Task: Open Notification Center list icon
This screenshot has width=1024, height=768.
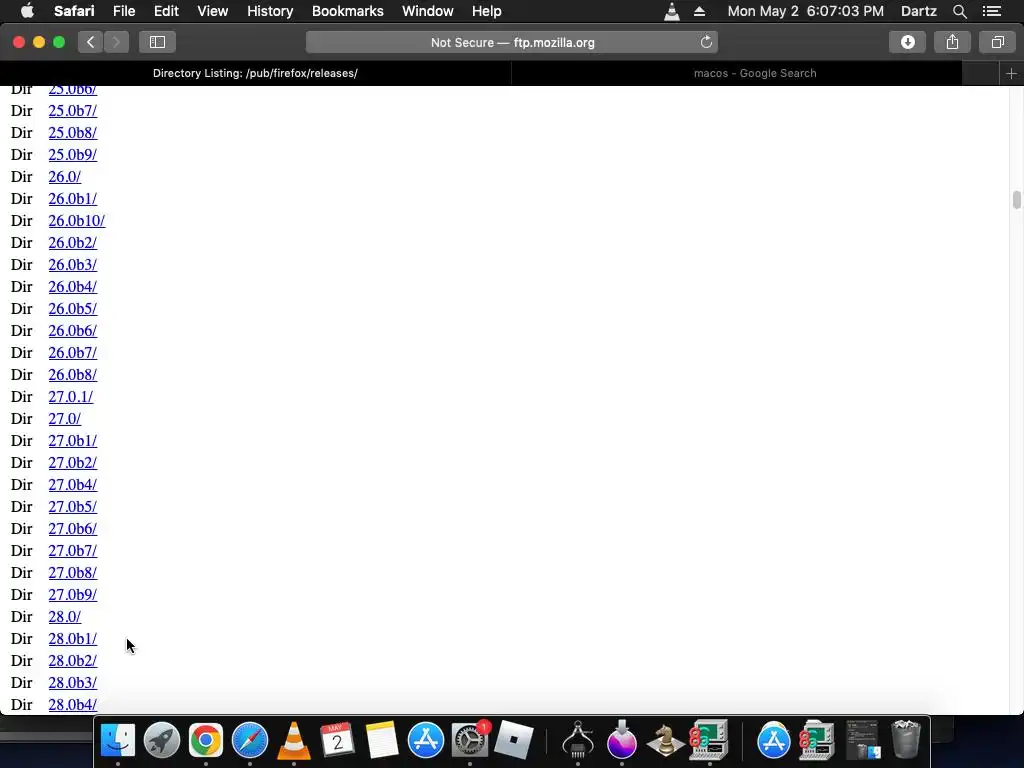Action: click(x=992, y=11)
